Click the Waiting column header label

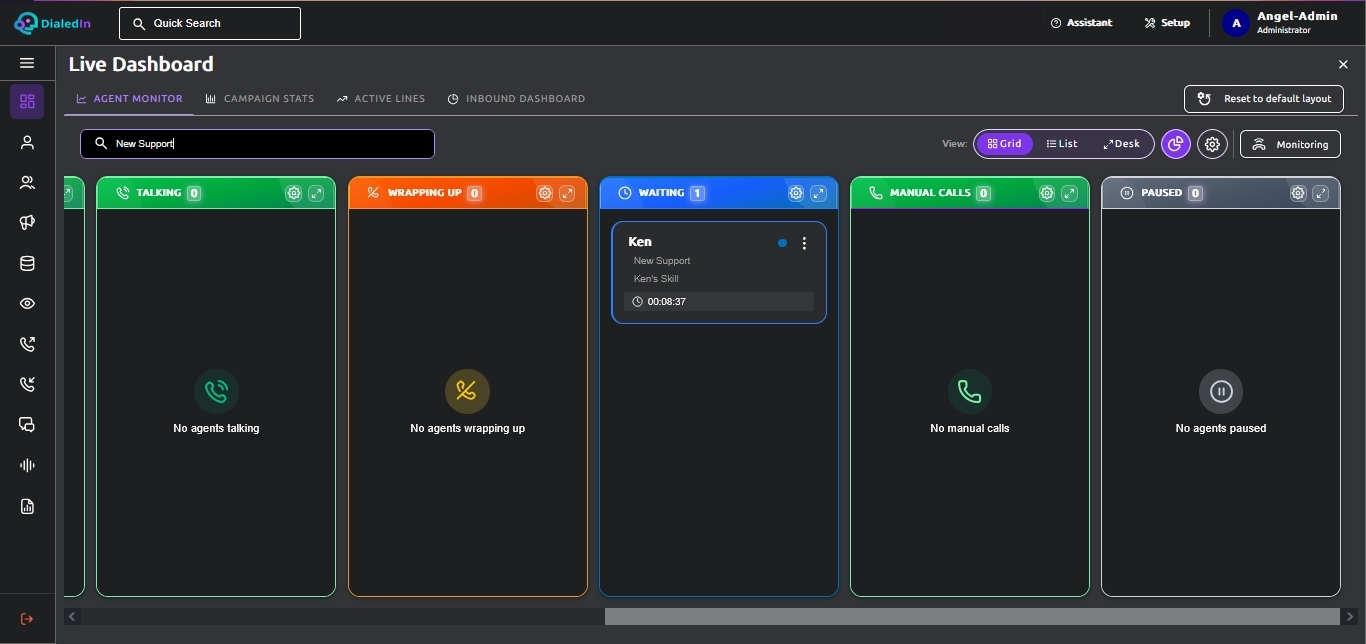pyautogui.click(x=661, y=193)
